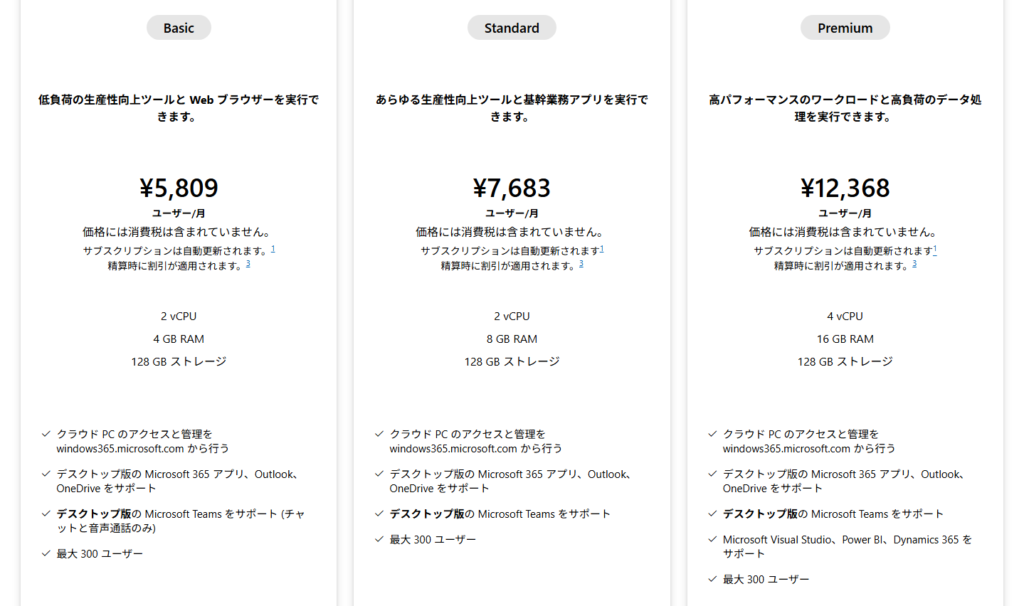Select the Premium plan label
The width and height of the screenshot is (1024, 606).
point(845,28)
